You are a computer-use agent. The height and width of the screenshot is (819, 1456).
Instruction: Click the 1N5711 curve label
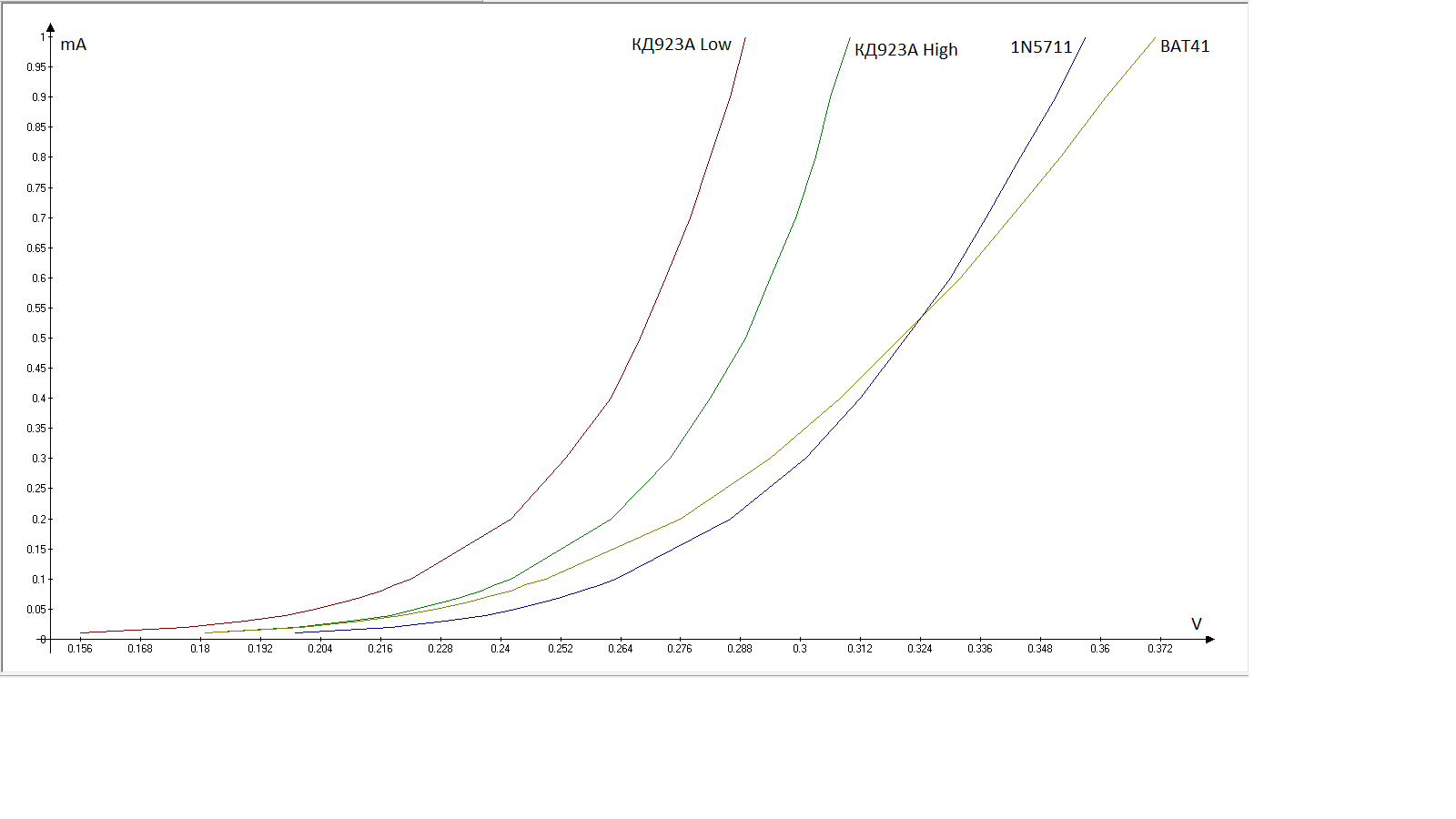tap(1041, 47)
